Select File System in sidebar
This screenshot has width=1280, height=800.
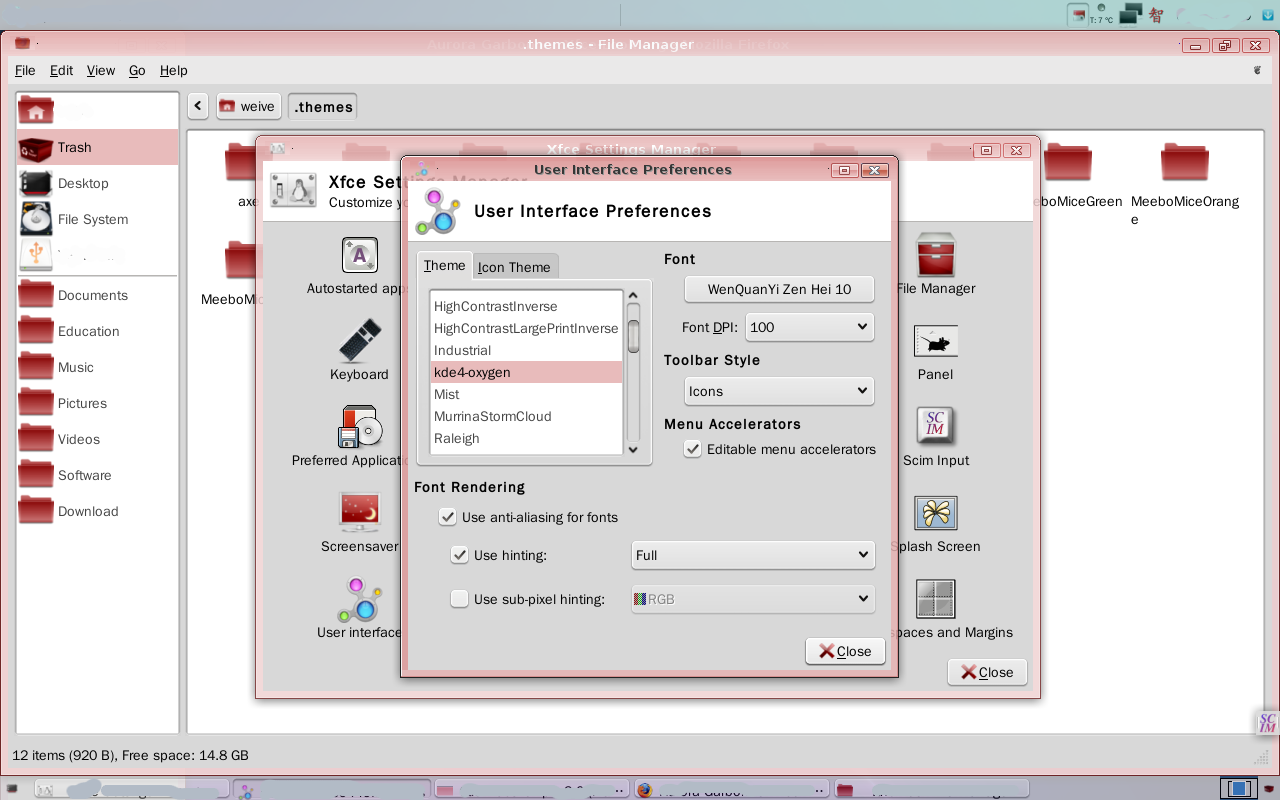[x=97, y=219]
